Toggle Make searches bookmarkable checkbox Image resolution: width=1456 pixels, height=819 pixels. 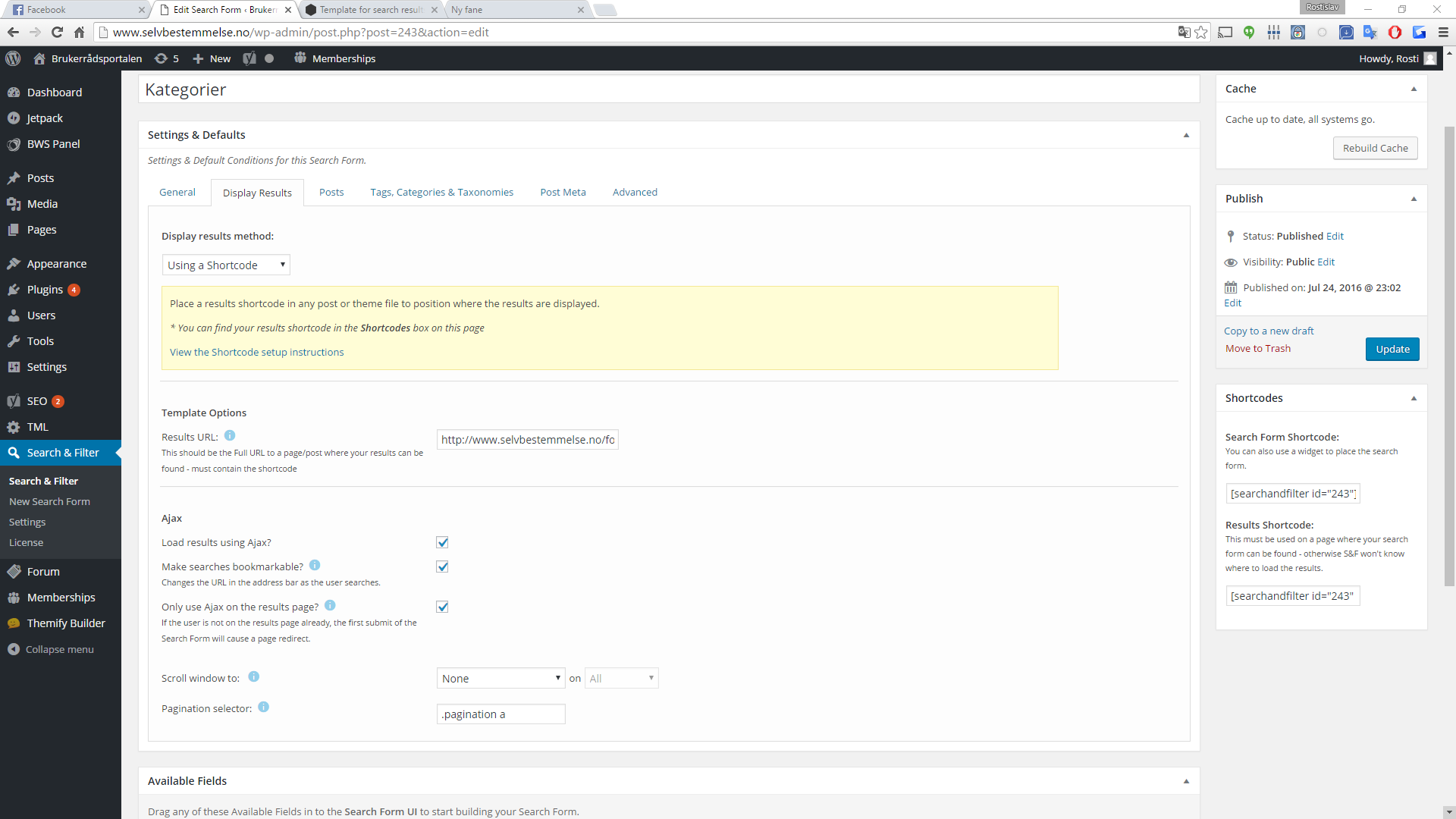[x=442, y=566]
